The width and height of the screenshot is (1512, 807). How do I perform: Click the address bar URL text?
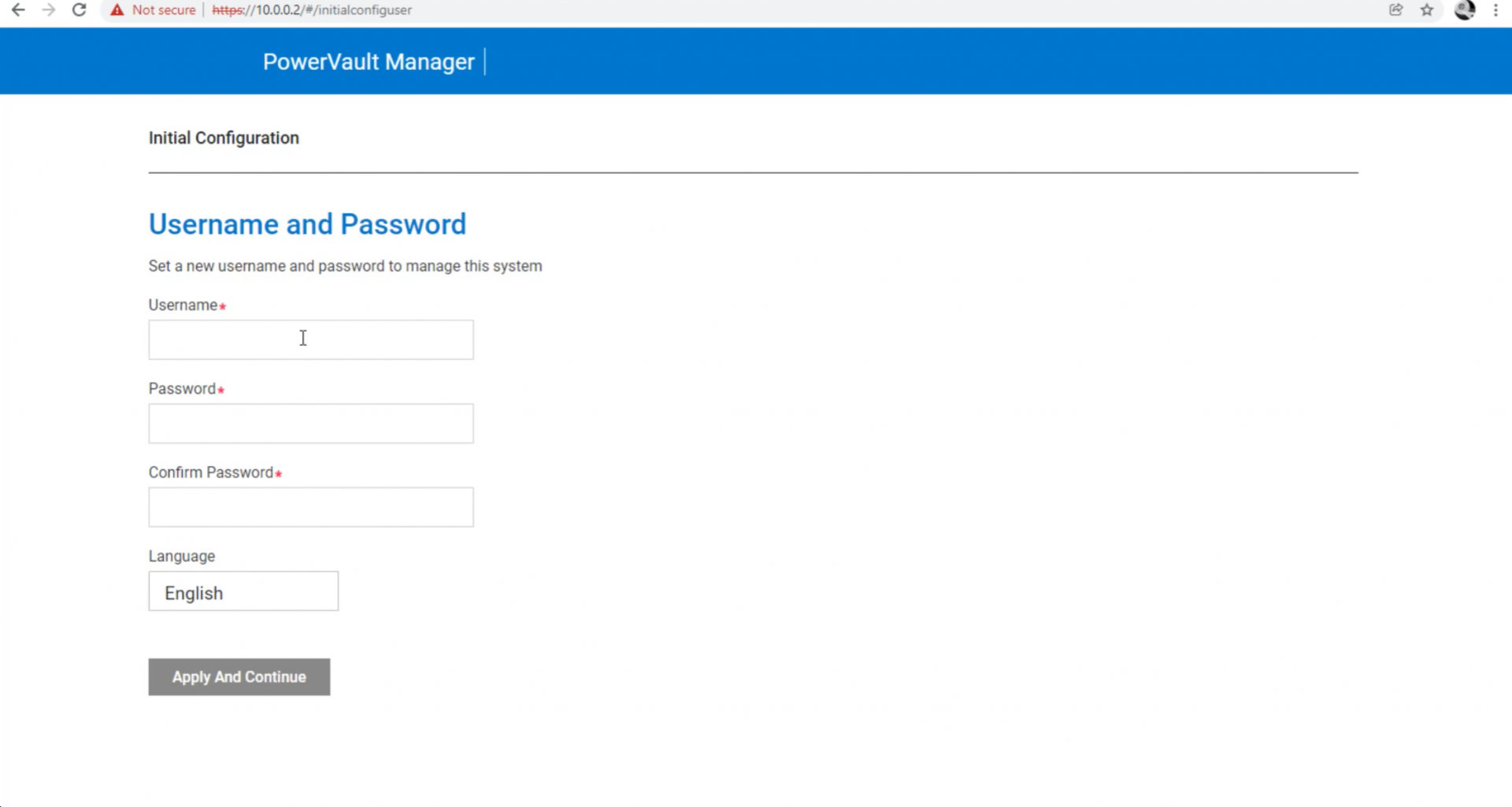pyautogui.click(x=312, y=10)
